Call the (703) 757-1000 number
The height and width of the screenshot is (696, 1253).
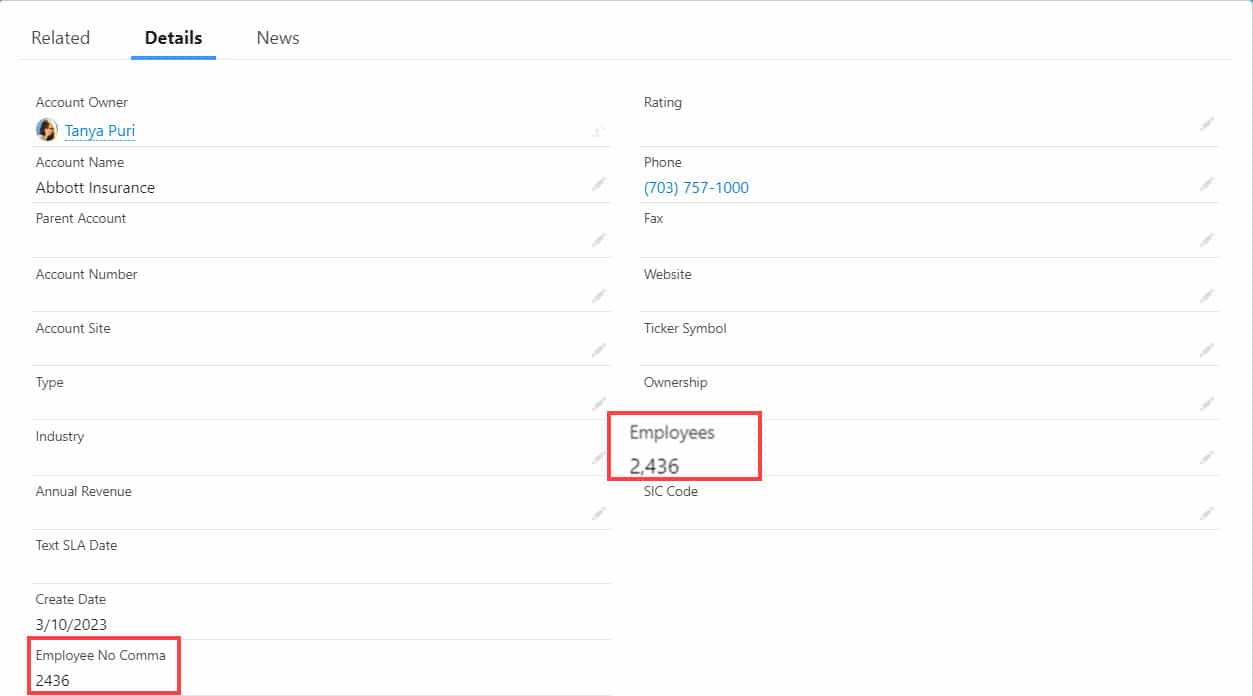coord(696,187)
